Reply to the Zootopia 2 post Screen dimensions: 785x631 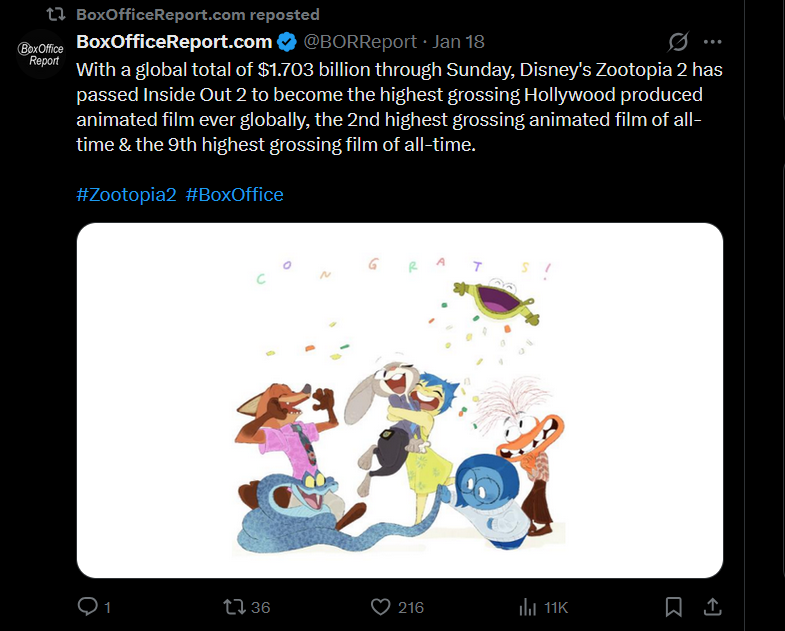[x=88, y=607]
